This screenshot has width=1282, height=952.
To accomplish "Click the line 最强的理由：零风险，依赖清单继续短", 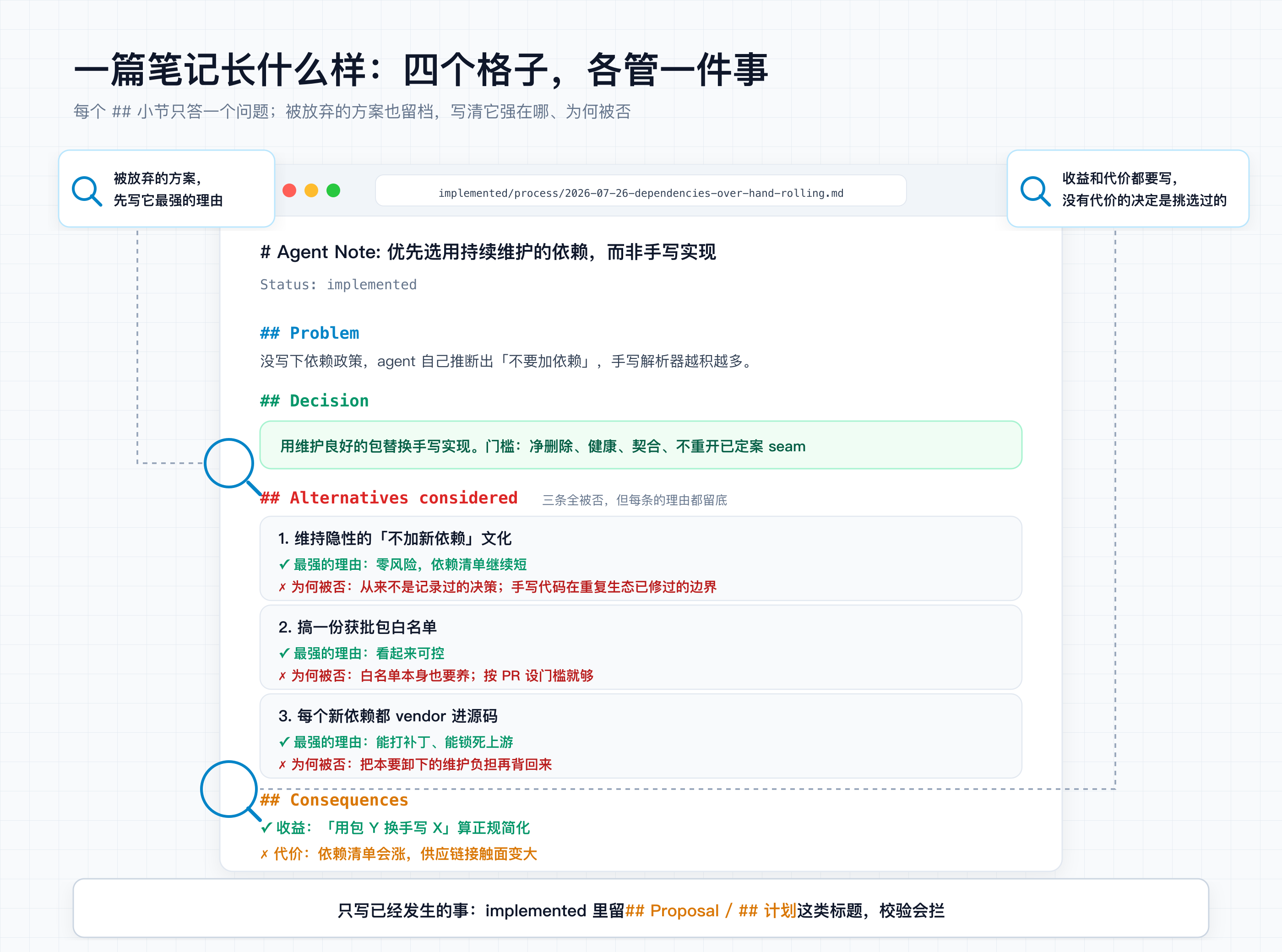I will [x=402, y=564].
